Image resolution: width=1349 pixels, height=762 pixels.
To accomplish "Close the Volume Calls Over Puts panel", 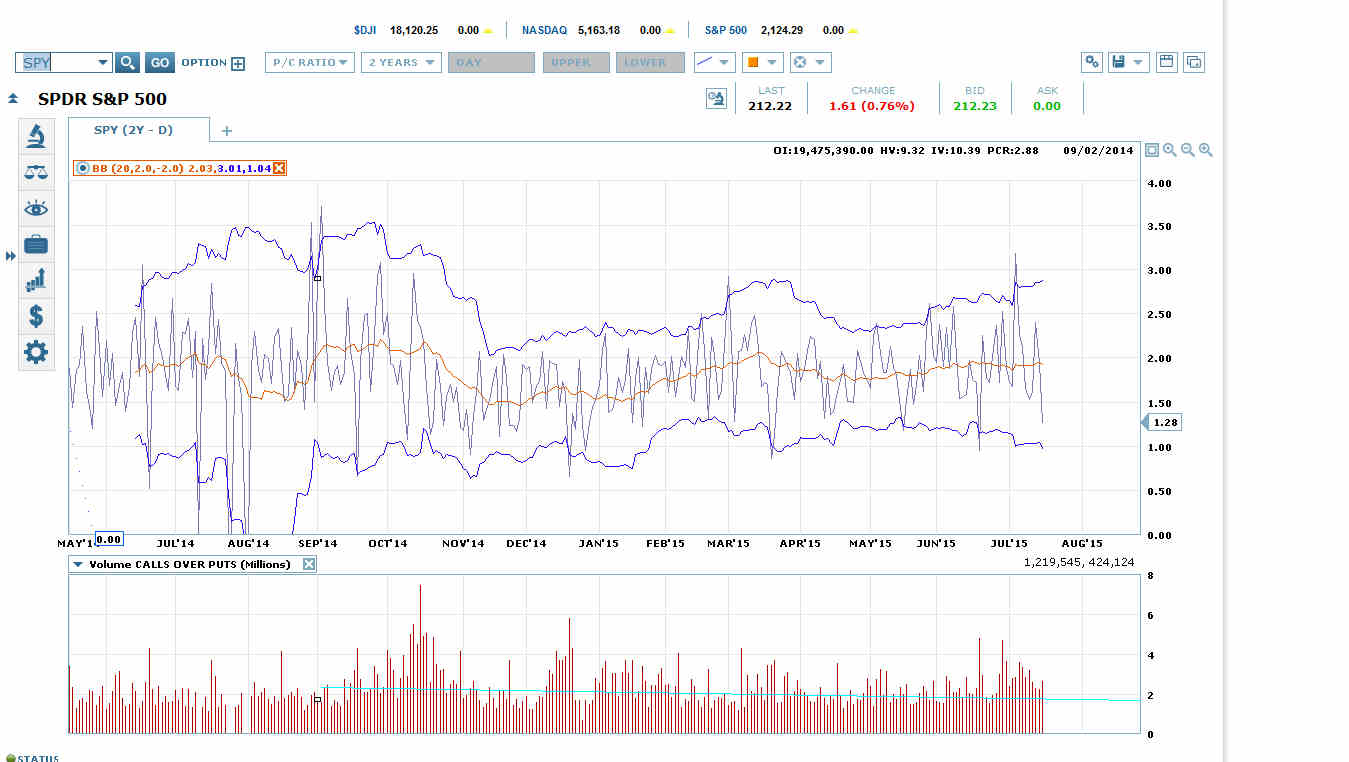I will coord(309,564).
